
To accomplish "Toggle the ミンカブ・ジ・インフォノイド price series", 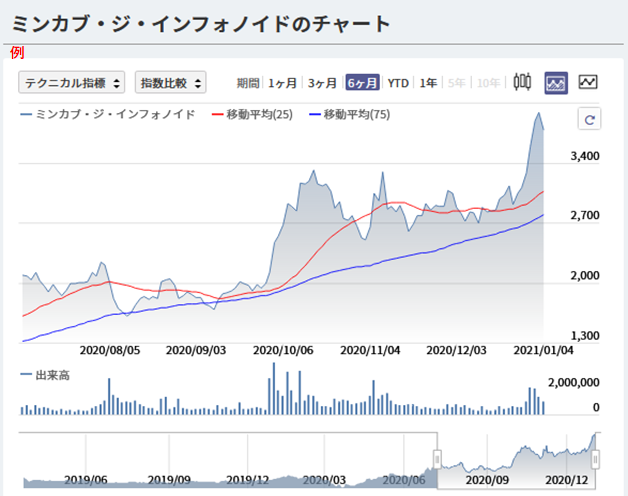I will [108, 116].
